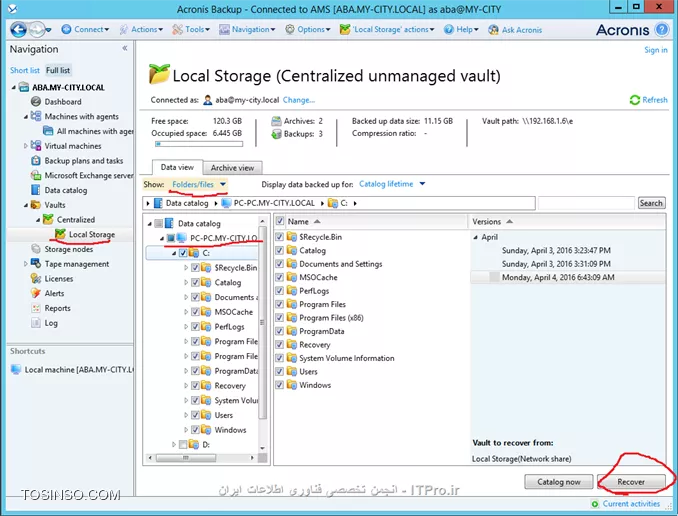Expand the D: drive tree node
The height and width of the screenshot is (516, 678).
pyautogui.click(x=174, y=445)
